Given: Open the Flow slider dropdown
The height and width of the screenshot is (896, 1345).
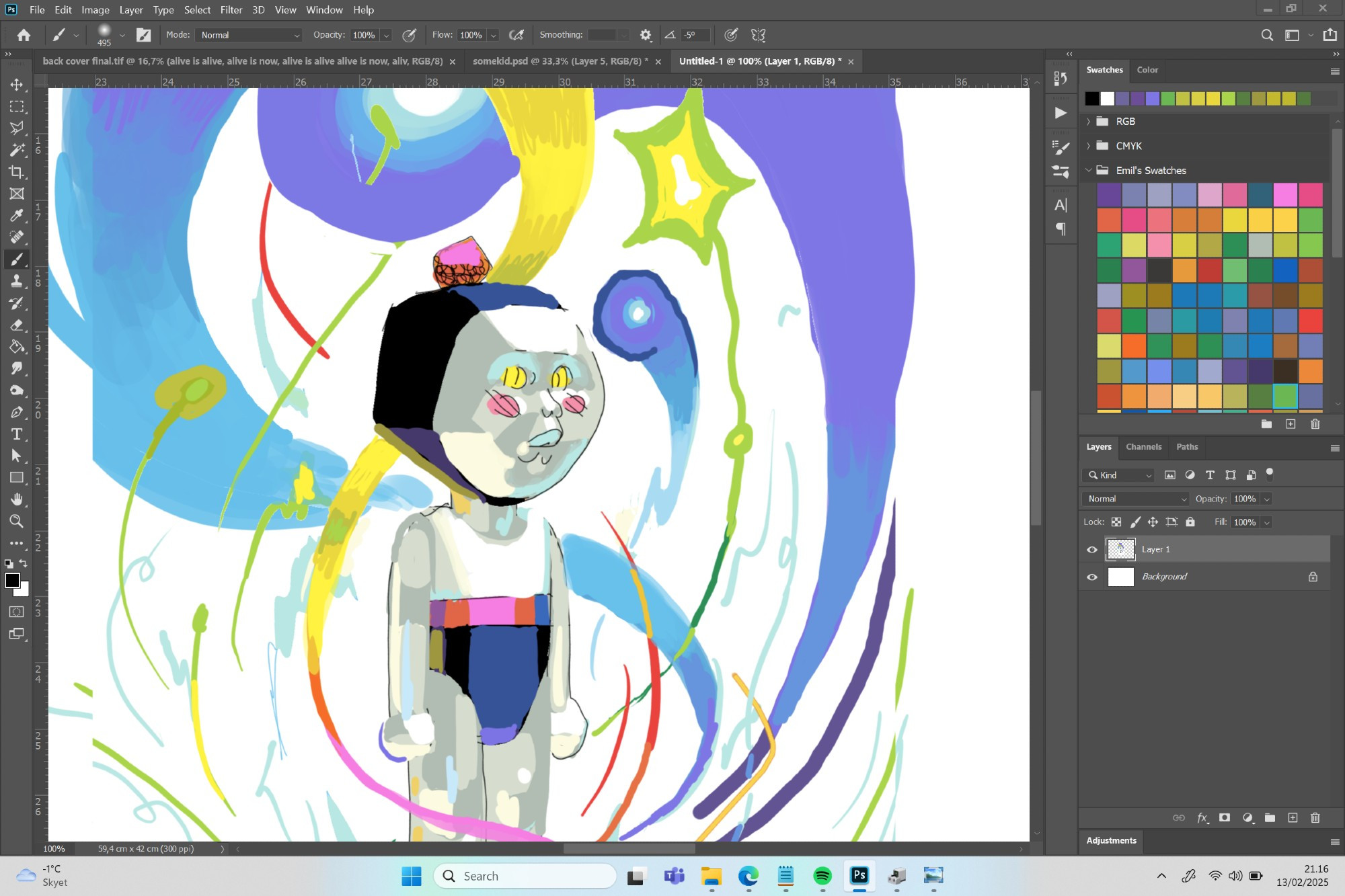Looking at the screenshot, I should pos(493,36).
